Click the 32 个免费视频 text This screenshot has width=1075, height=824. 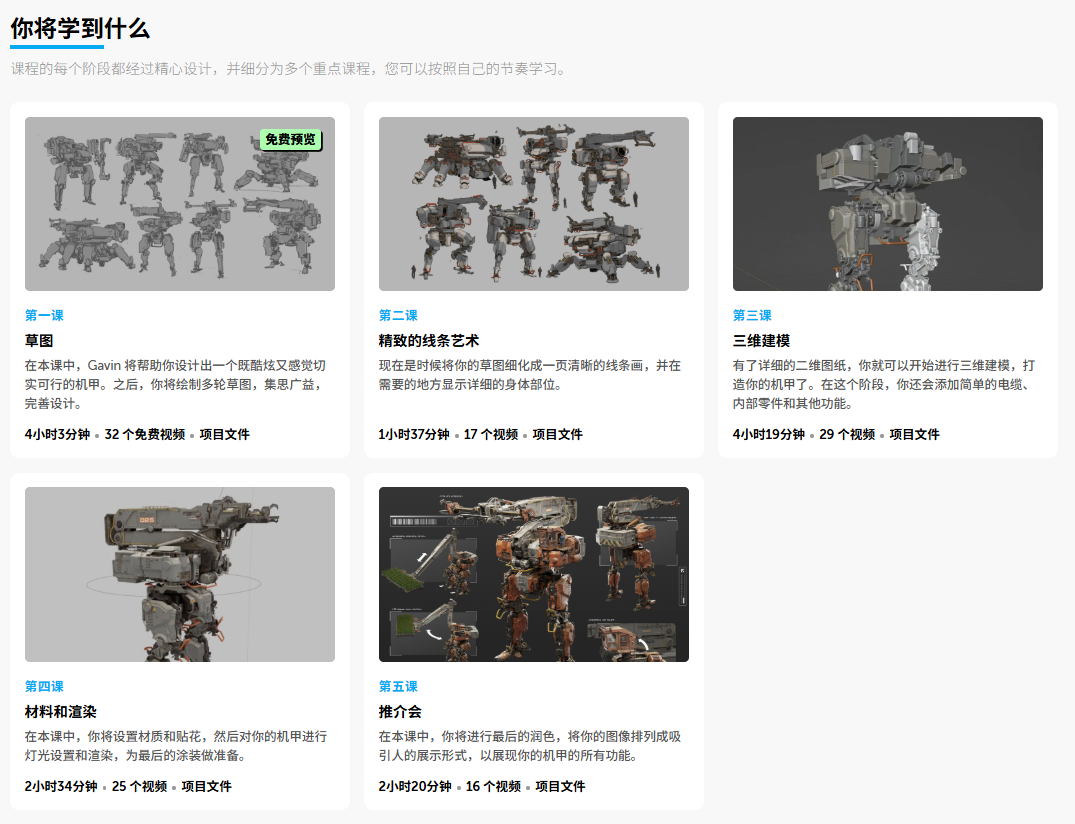(x=145, y=435)
